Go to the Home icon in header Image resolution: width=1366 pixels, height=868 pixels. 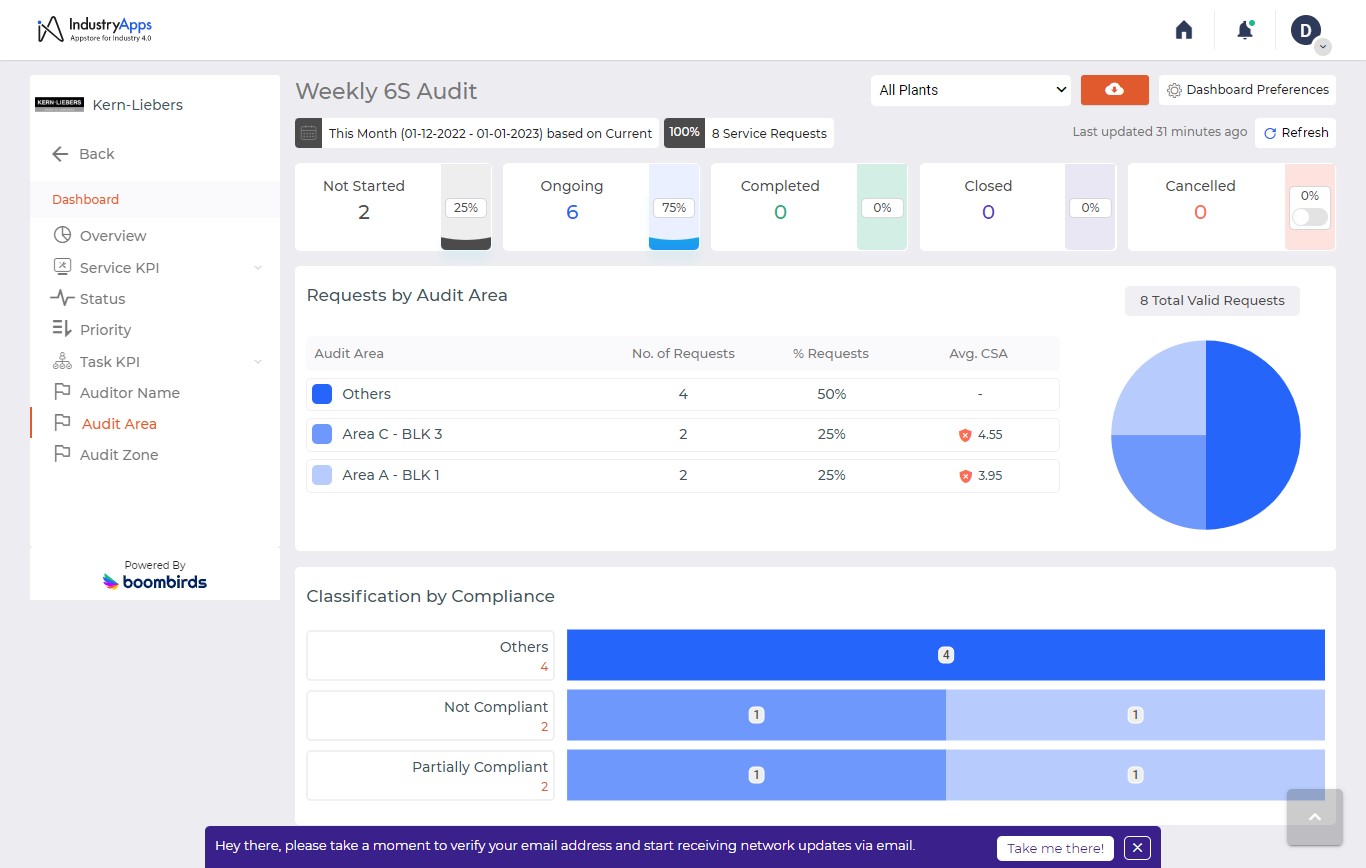click(1184, 30)
